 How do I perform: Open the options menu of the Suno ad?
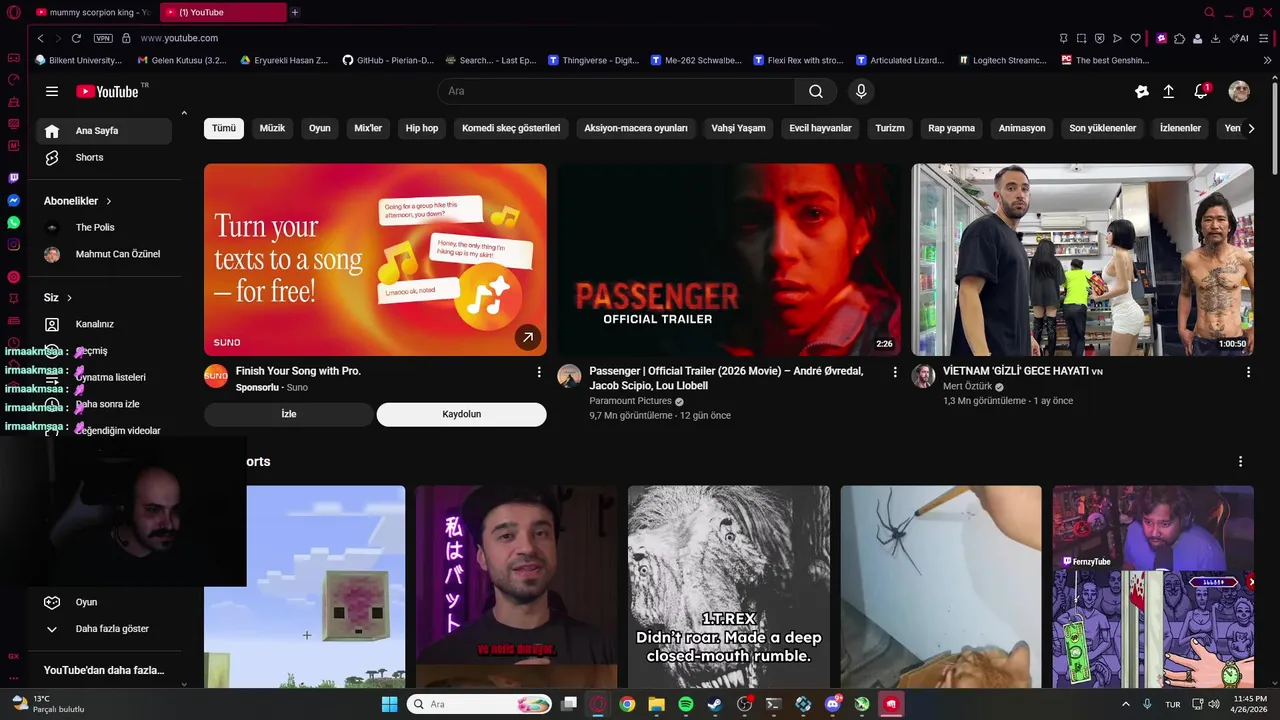(x=539, y=372)
